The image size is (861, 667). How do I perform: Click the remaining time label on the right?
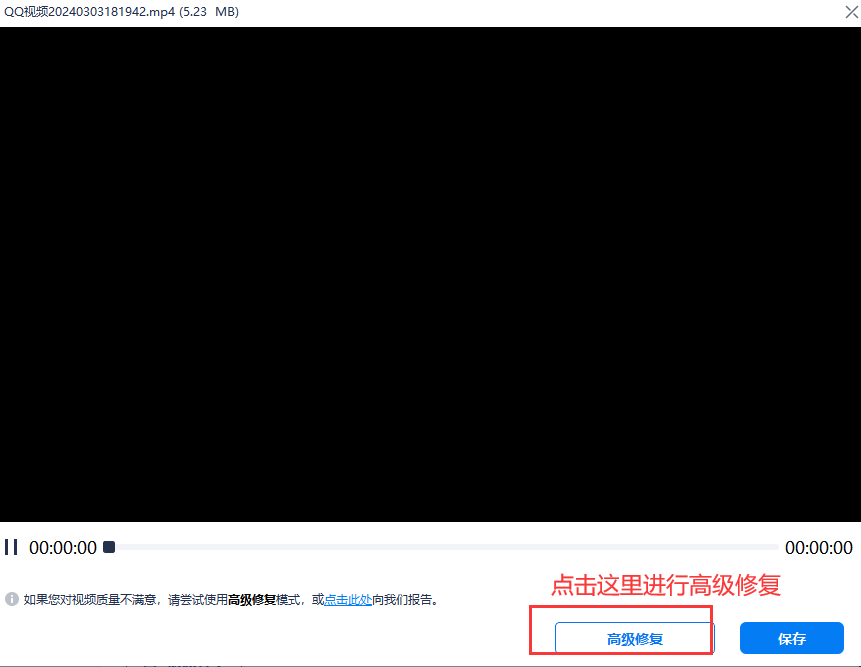coord(820,547)
